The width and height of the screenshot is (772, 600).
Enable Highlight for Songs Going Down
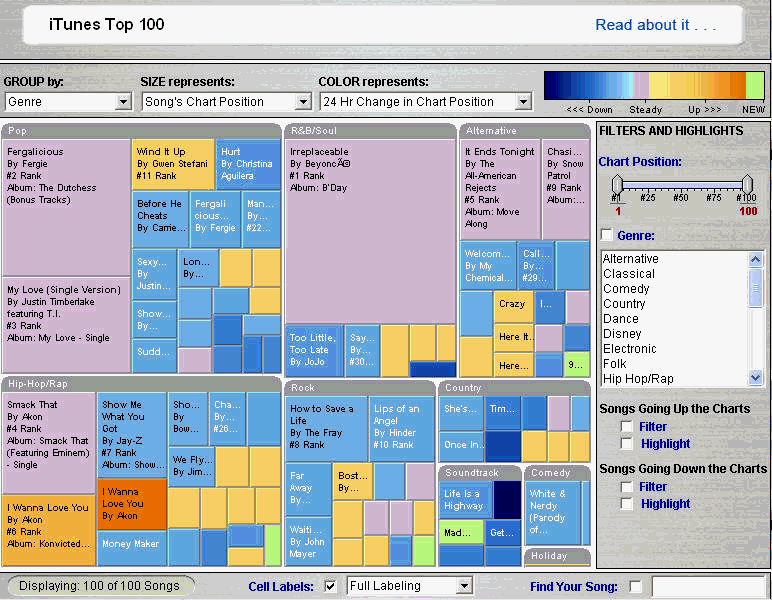coord(627,504)
